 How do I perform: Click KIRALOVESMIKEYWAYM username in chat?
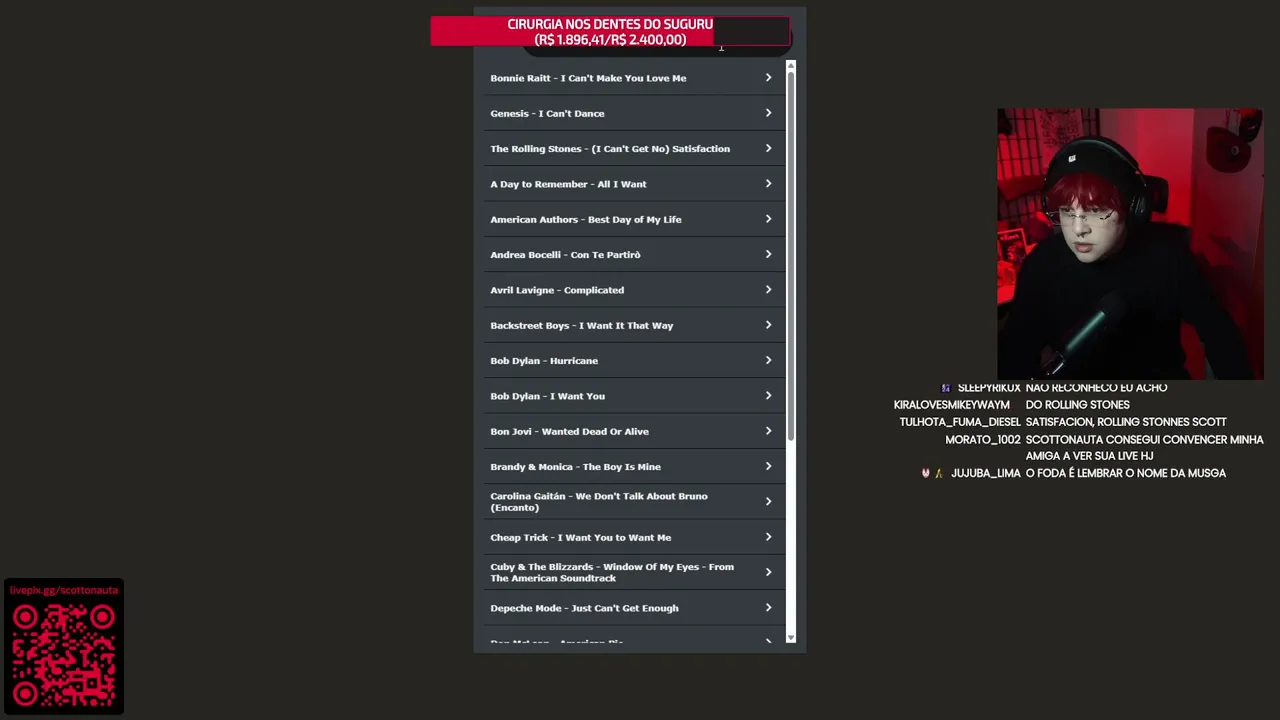[x=951, y=405]
